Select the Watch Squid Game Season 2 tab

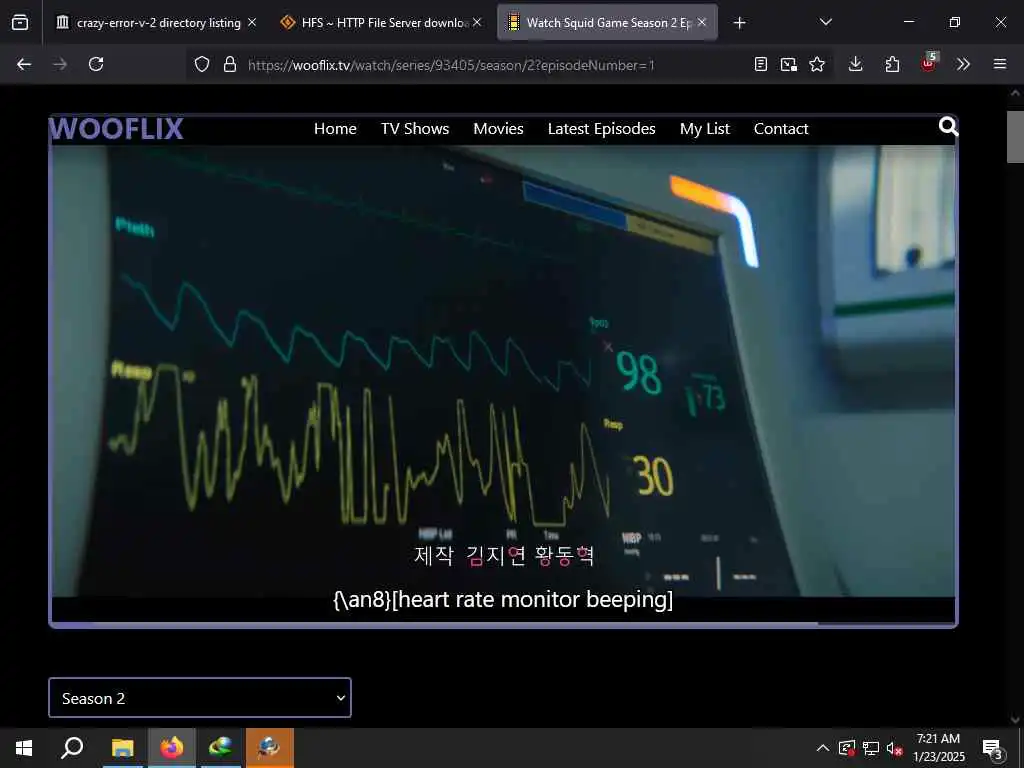pos(607,23)
